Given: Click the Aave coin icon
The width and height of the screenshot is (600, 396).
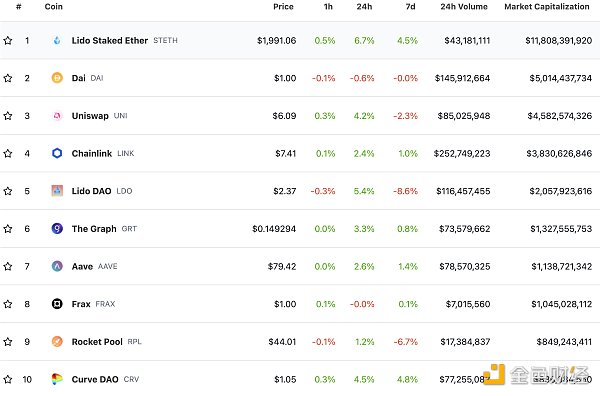Looking at the screenshot, I should point(57,266).
